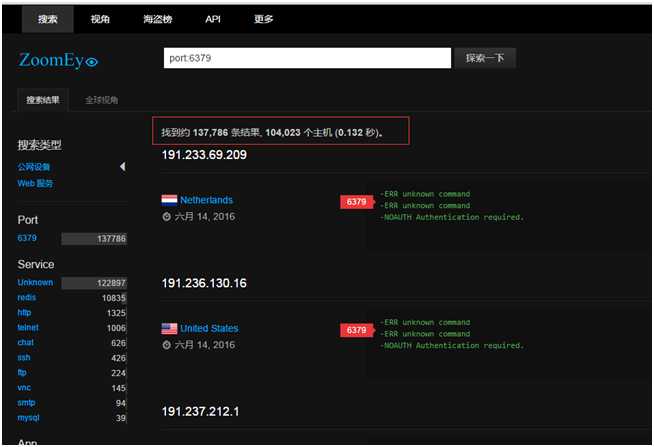The height and width of the screenshot is (447, 654).
Task: Filter by mysql service
Action: 28,418
